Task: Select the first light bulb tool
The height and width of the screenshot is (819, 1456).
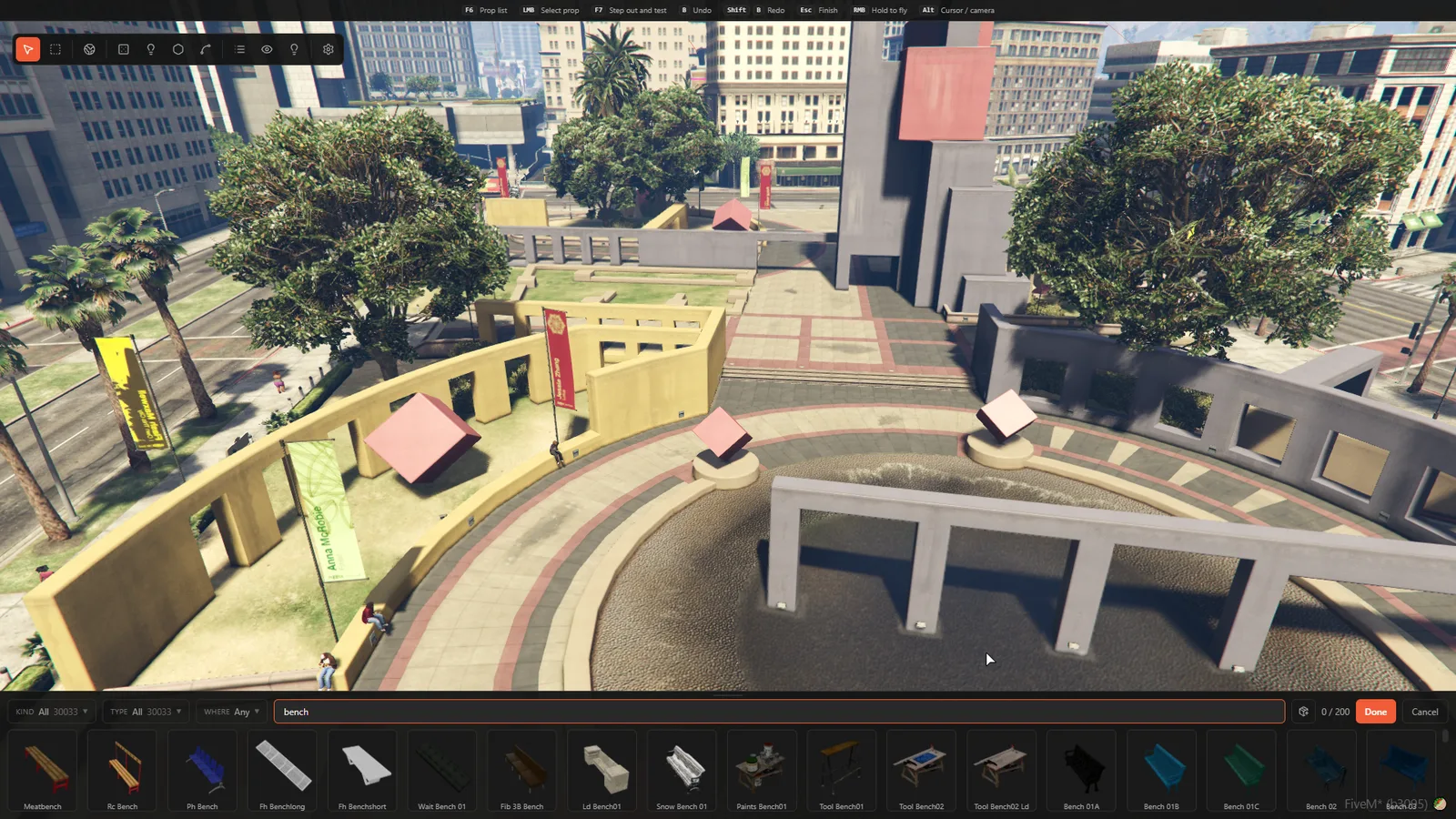Action: click(151, 49)
